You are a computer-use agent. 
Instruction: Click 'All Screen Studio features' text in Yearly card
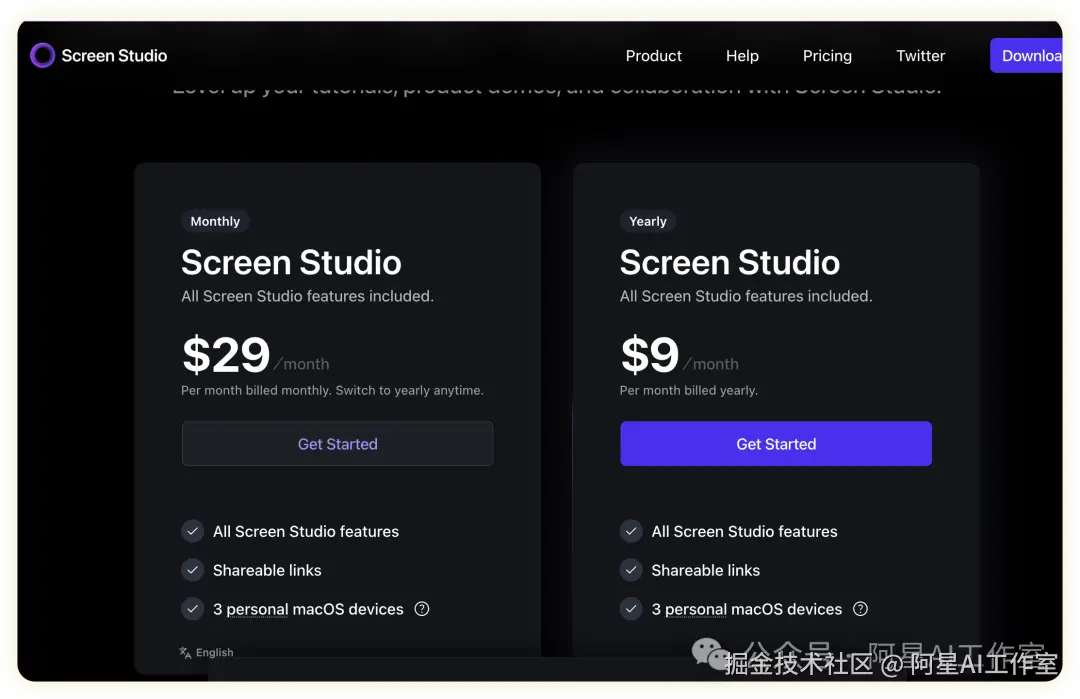(745, 532)
